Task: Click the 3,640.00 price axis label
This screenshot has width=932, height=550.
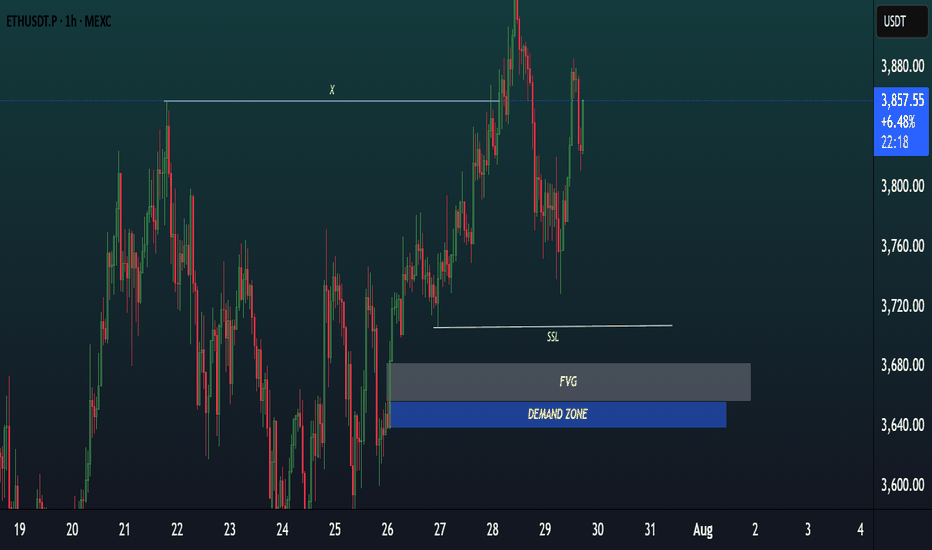Action: pos(902,425)
